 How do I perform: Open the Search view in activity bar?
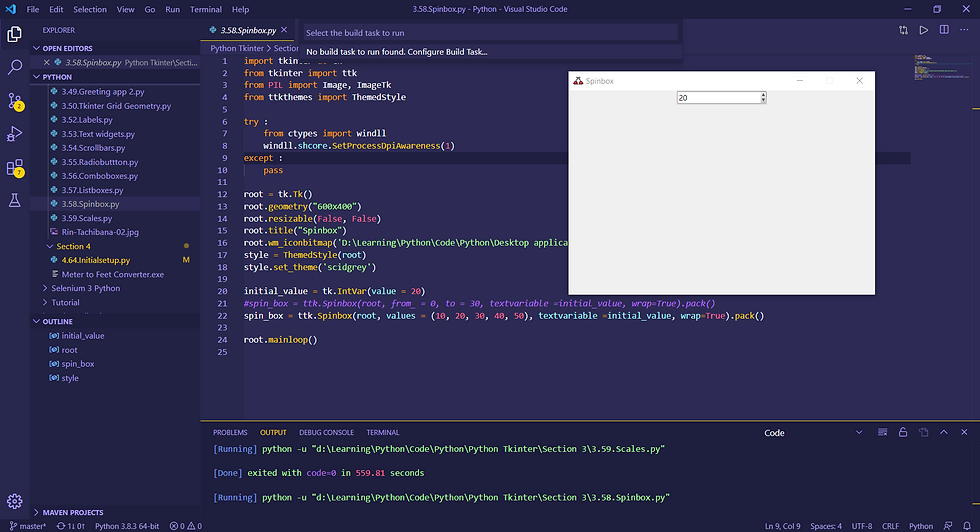[x=14, y=67]
